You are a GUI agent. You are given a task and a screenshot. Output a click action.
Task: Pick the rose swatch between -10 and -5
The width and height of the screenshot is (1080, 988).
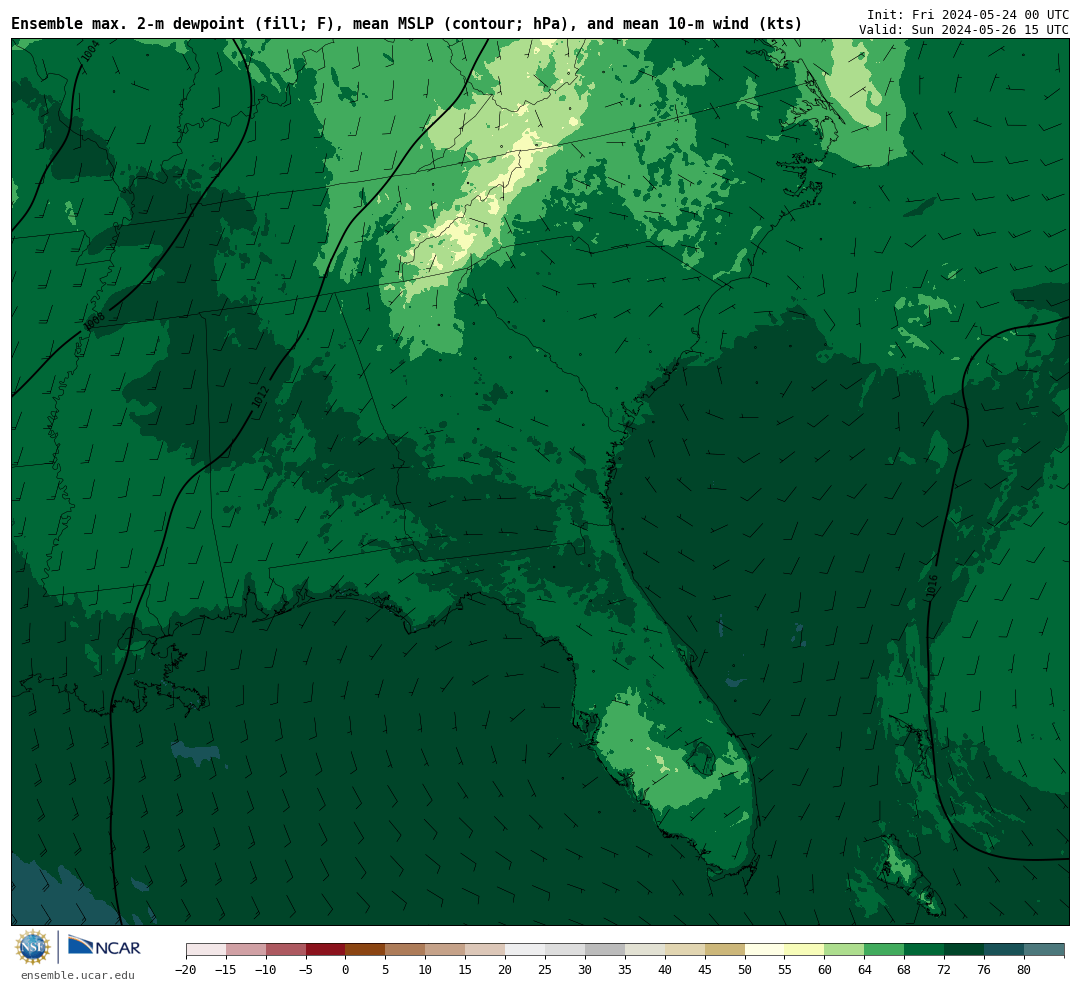(286, 950)
